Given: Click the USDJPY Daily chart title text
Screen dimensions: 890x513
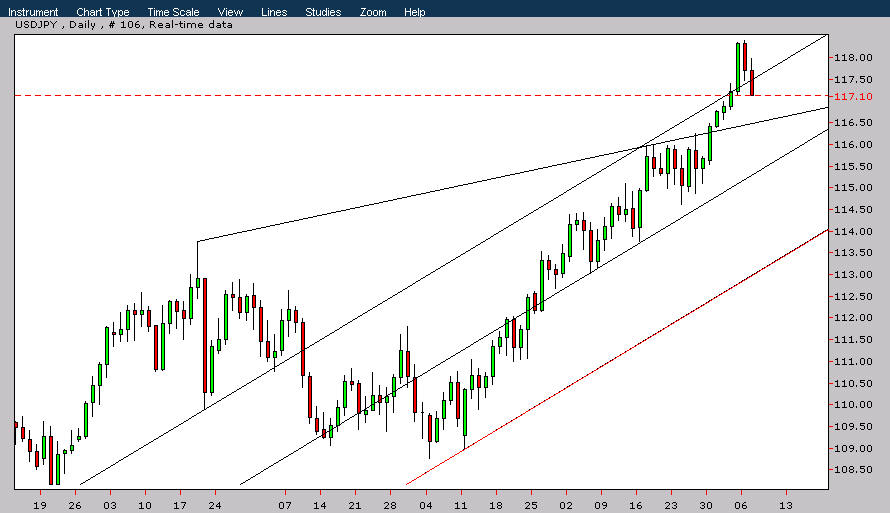Looking at the screenshot, I should [x=124, y=24].
